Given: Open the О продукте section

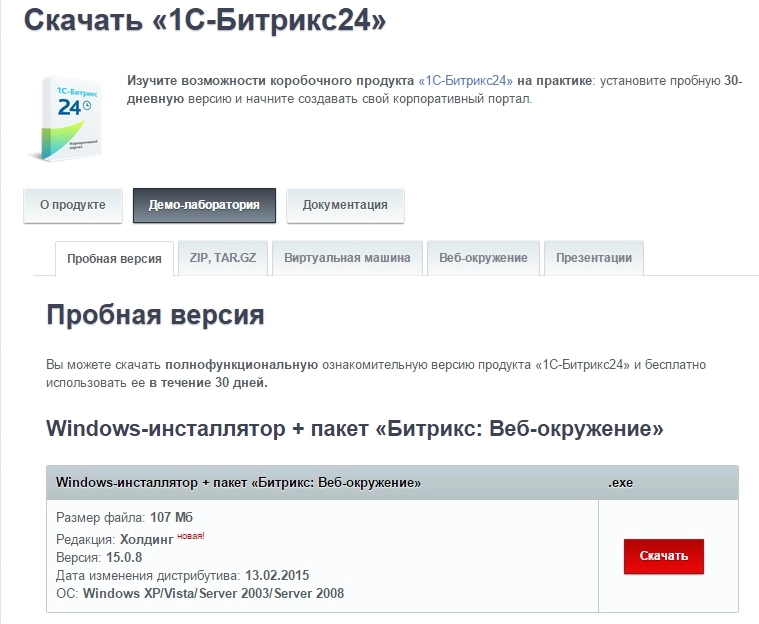Looking at the screenshot, I should [73, 205].
